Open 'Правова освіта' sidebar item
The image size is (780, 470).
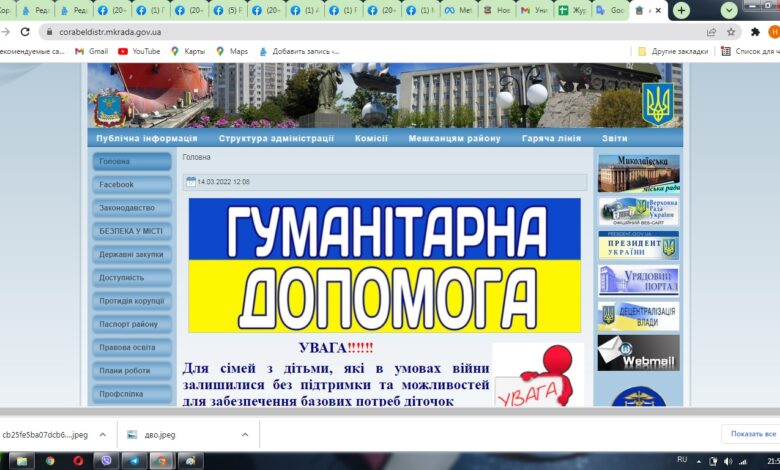point(132,347)
